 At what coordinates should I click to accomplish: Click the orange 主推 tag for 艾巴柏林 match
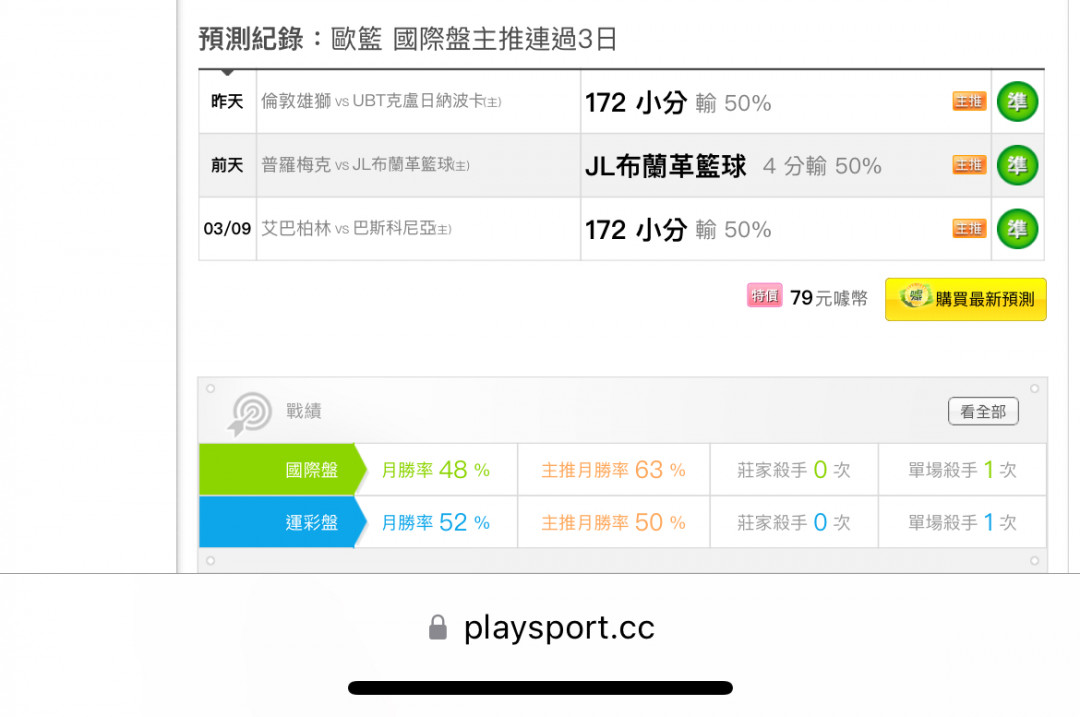coord(969,228)
